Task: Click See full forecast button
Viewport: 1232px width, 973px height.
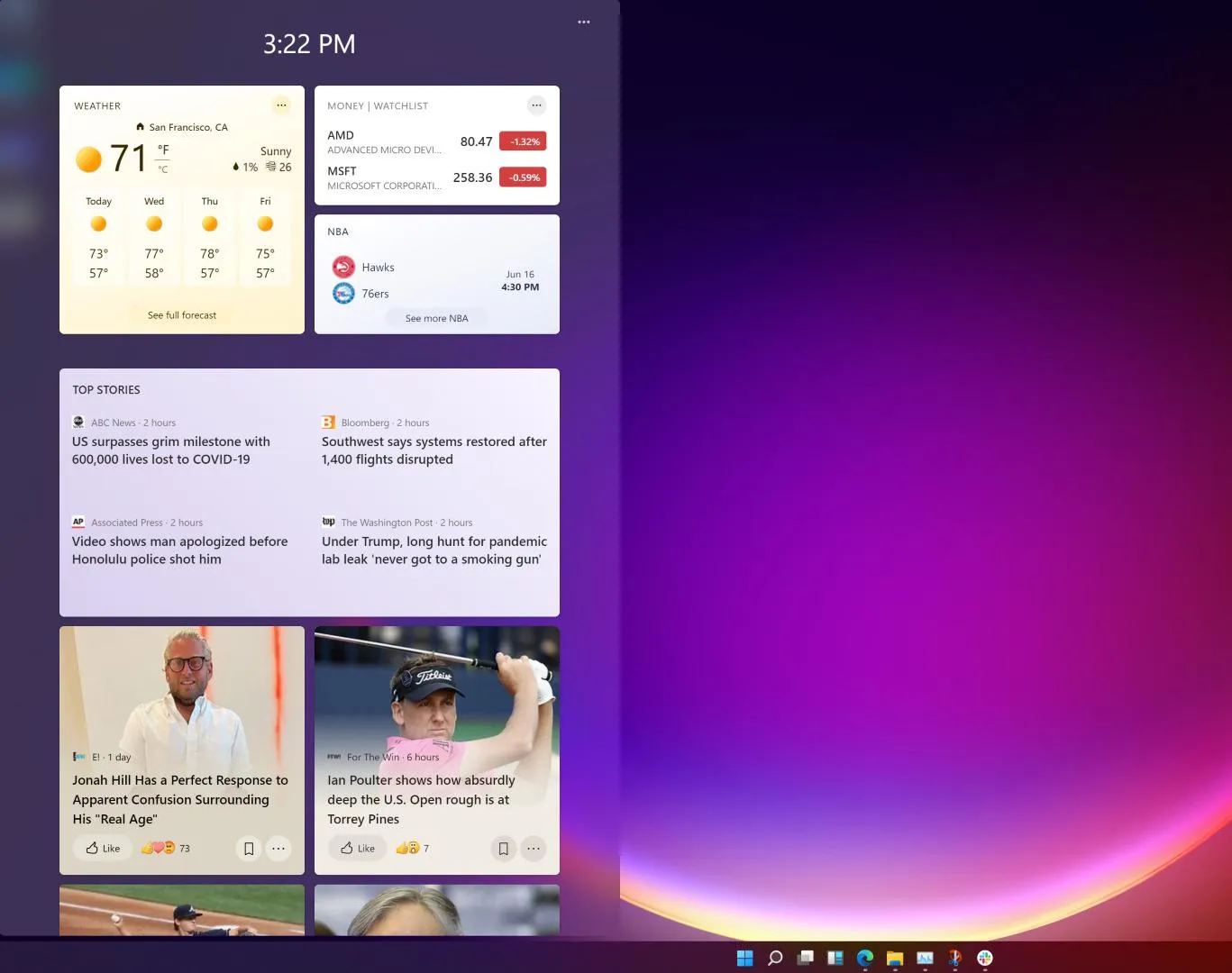Action: click(x=182, y=315)
